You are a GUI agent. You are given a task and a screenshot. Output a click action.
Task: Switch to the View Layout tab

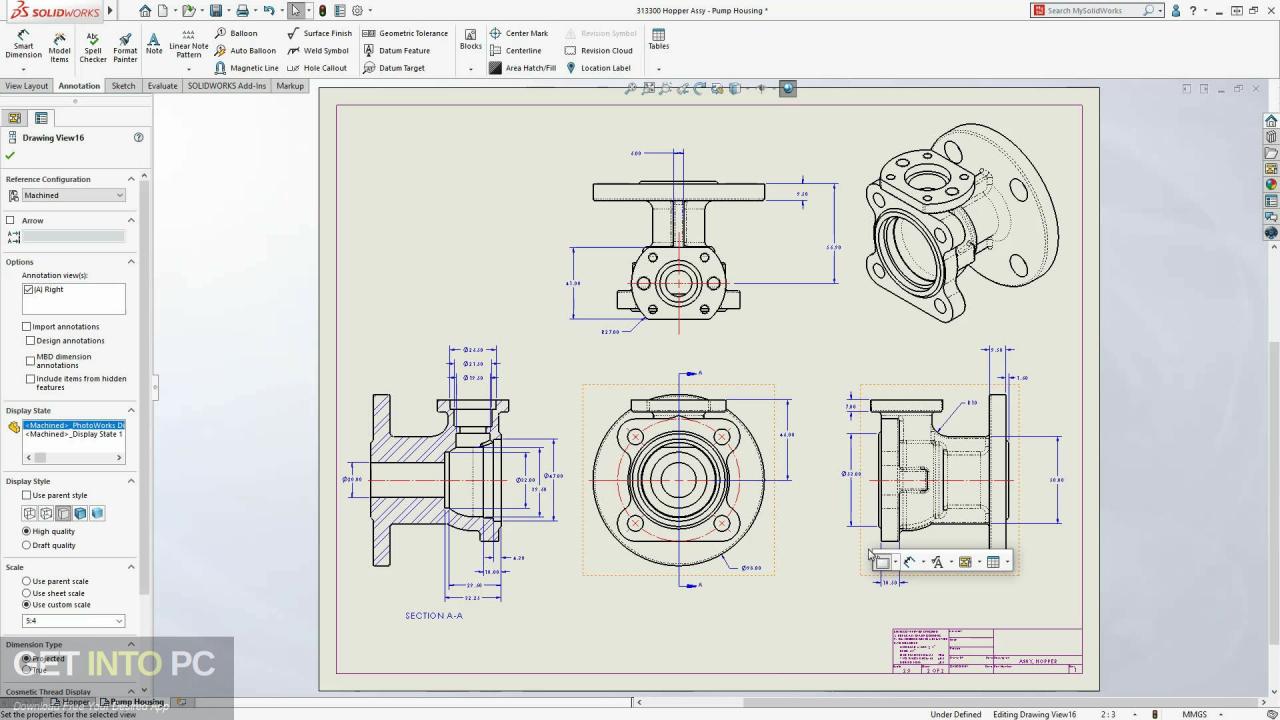click(x=26, y=86)
